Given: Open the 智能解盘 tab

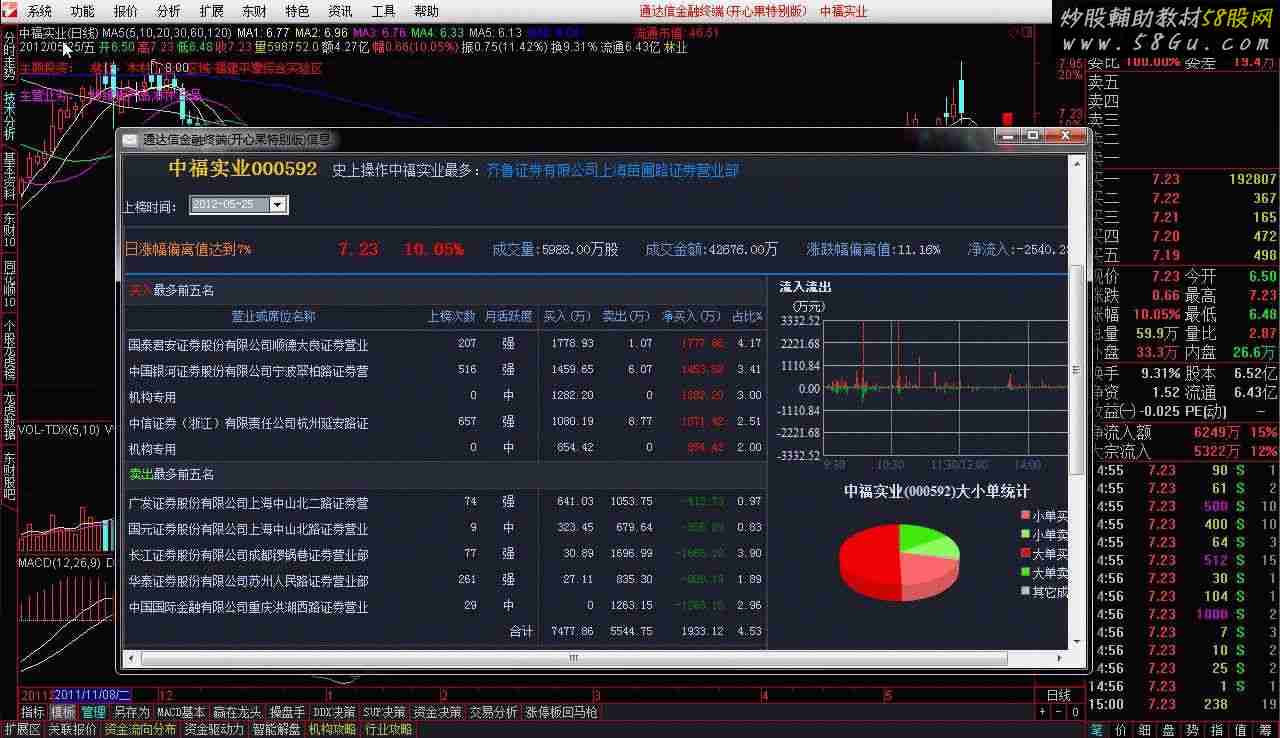Looking at the screenshot, I should pos(277,729).
